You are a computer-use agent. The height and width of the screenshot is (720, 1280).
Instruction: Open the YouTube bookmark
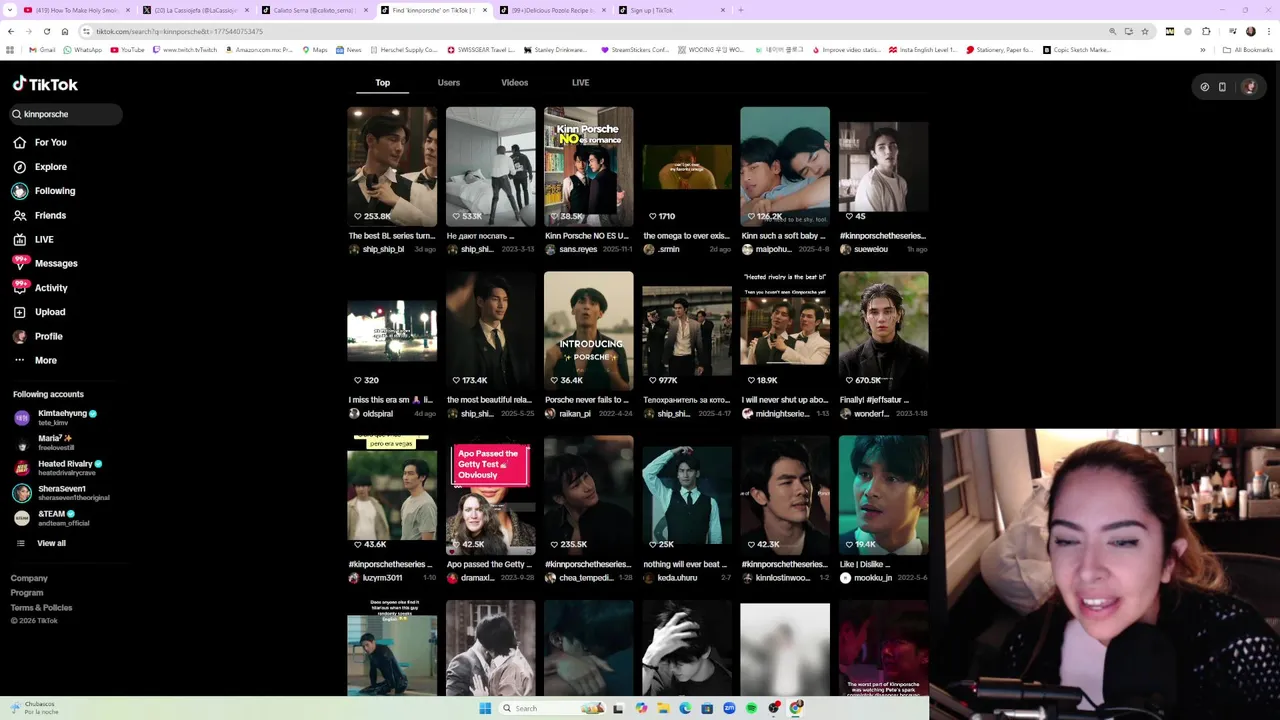click(x=127, y=49)
